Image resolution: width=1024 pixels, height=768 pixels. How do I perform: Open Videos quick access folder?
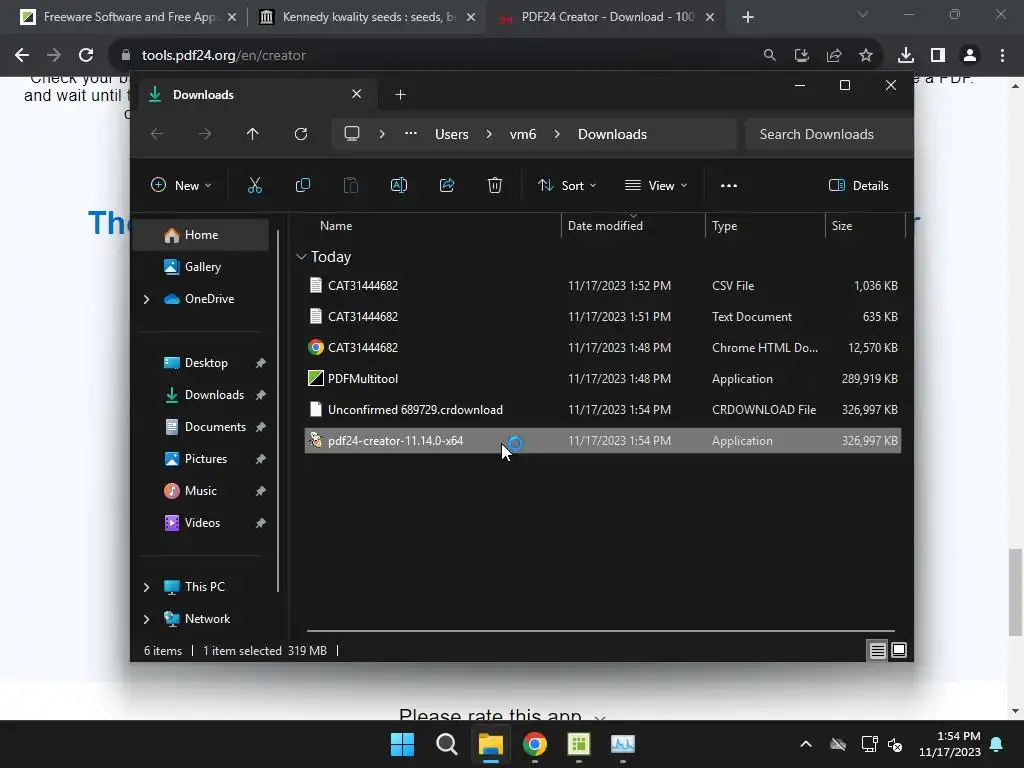click(x=202, y=523)
